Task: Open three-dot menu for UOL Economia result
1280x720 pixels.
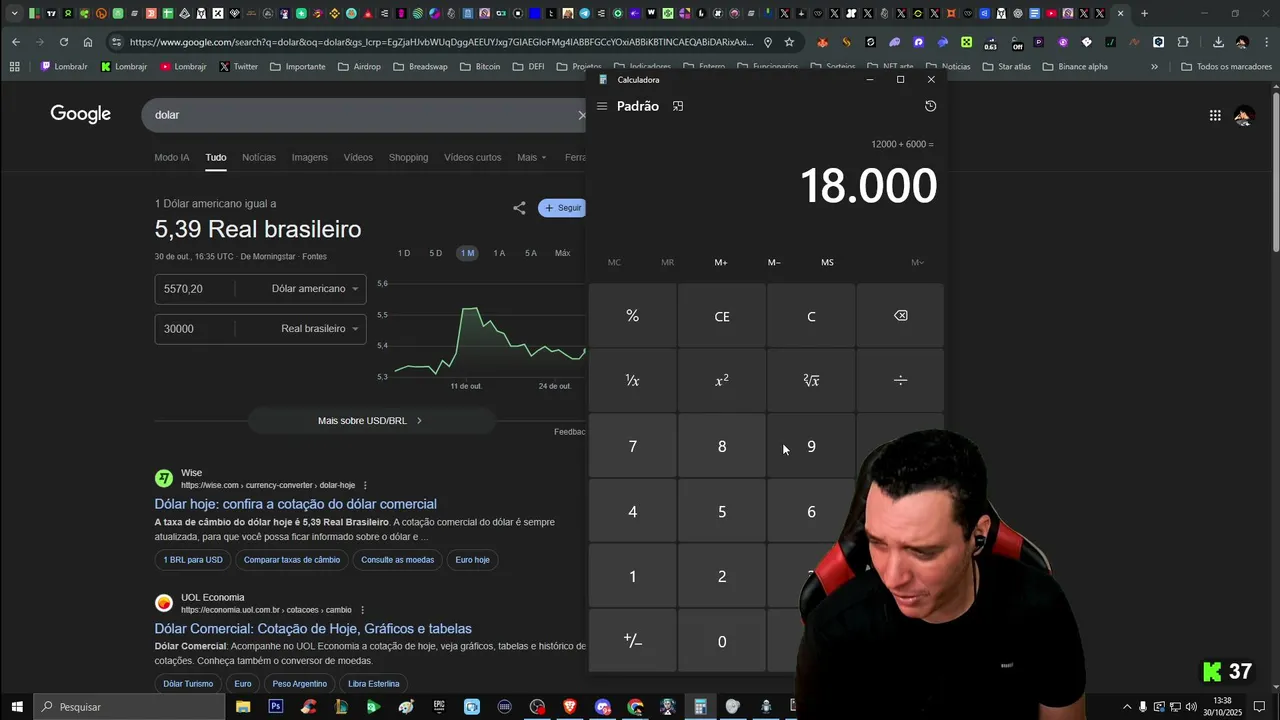Action: pos(362,610)
